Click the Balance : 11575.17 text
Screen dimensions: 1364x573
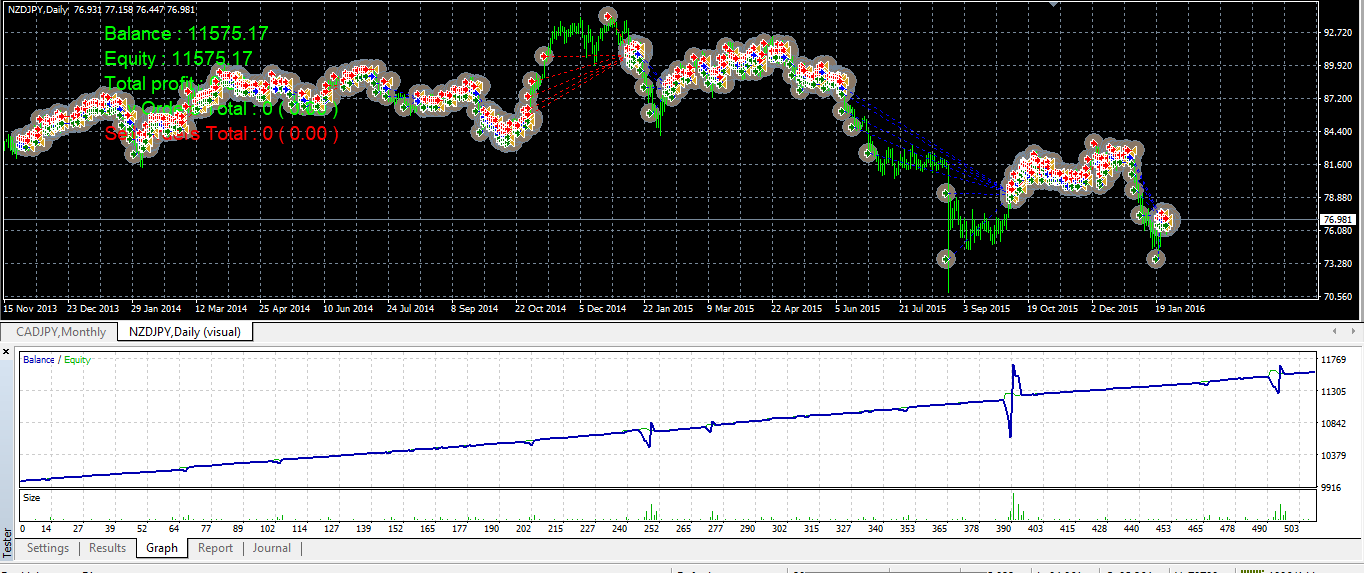pyautogui.click(x=186, y=34)
